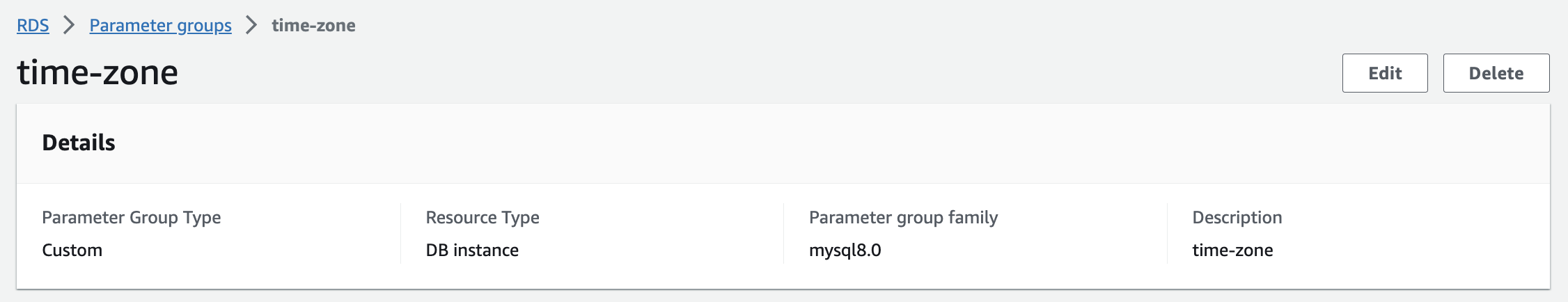Screen dimensions: 1568x302
Task: Click the Parameter group family label
Action: (x=903, y=218)
